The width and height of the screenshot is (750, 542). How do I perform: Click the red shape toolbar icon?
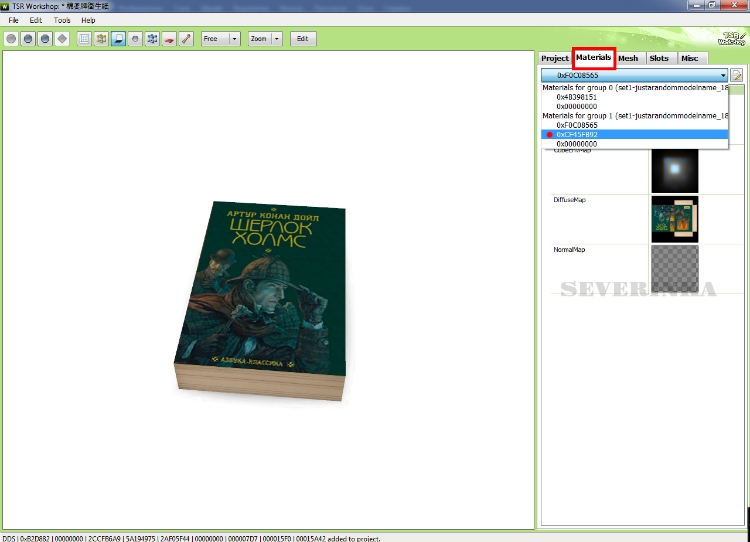coord(169,39)
